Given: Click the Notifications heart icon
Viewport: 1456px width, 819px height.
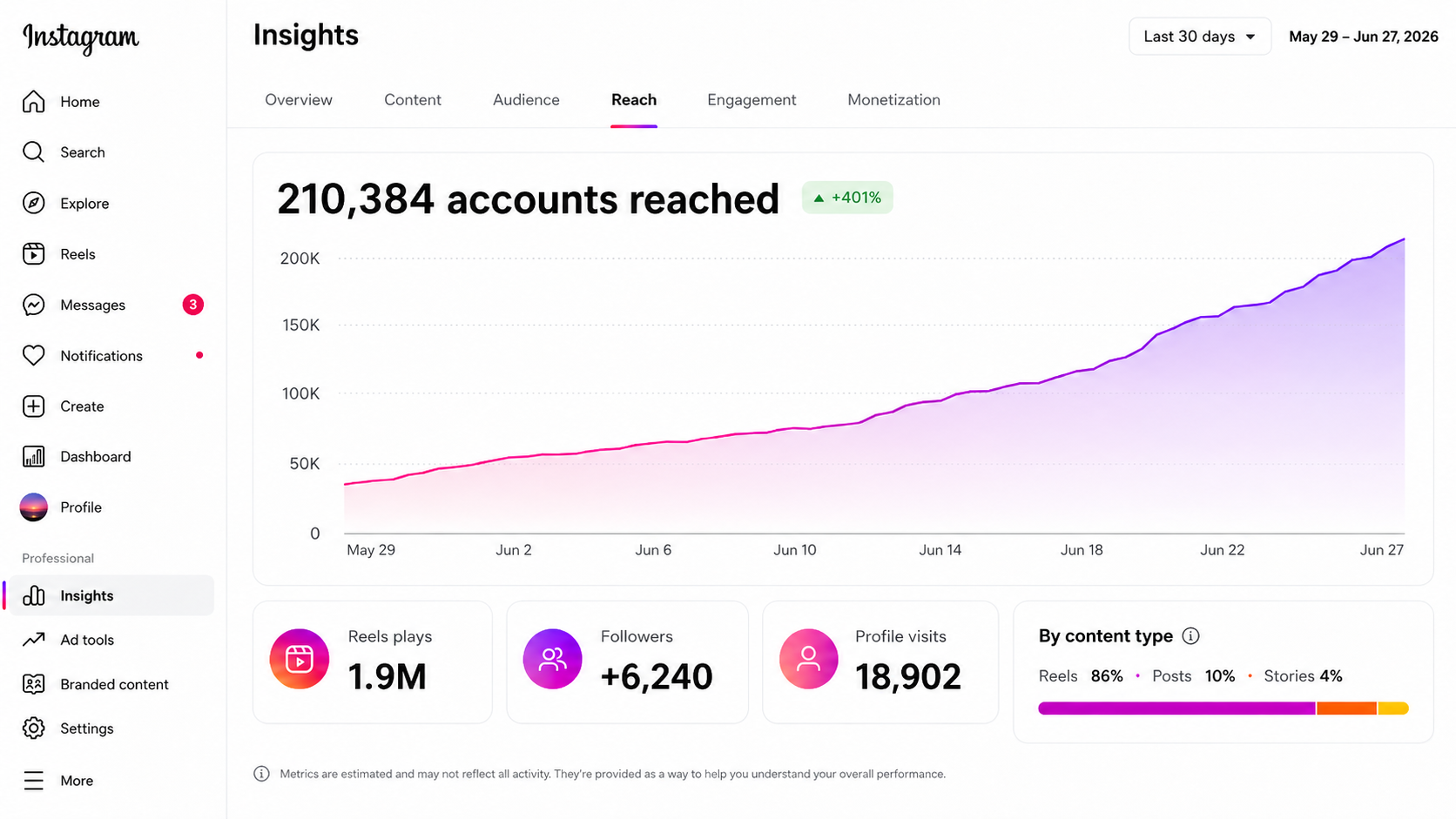Looking at the screenshot, I should [x=33, y=355].
